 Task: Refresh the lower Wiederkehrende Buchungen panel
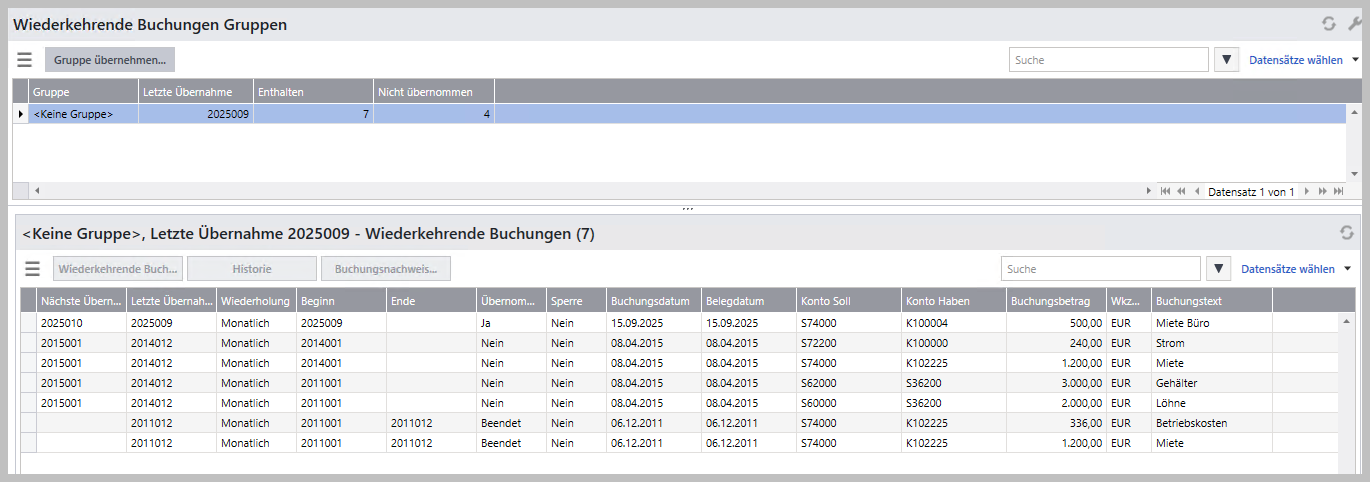click(1346, 233)
